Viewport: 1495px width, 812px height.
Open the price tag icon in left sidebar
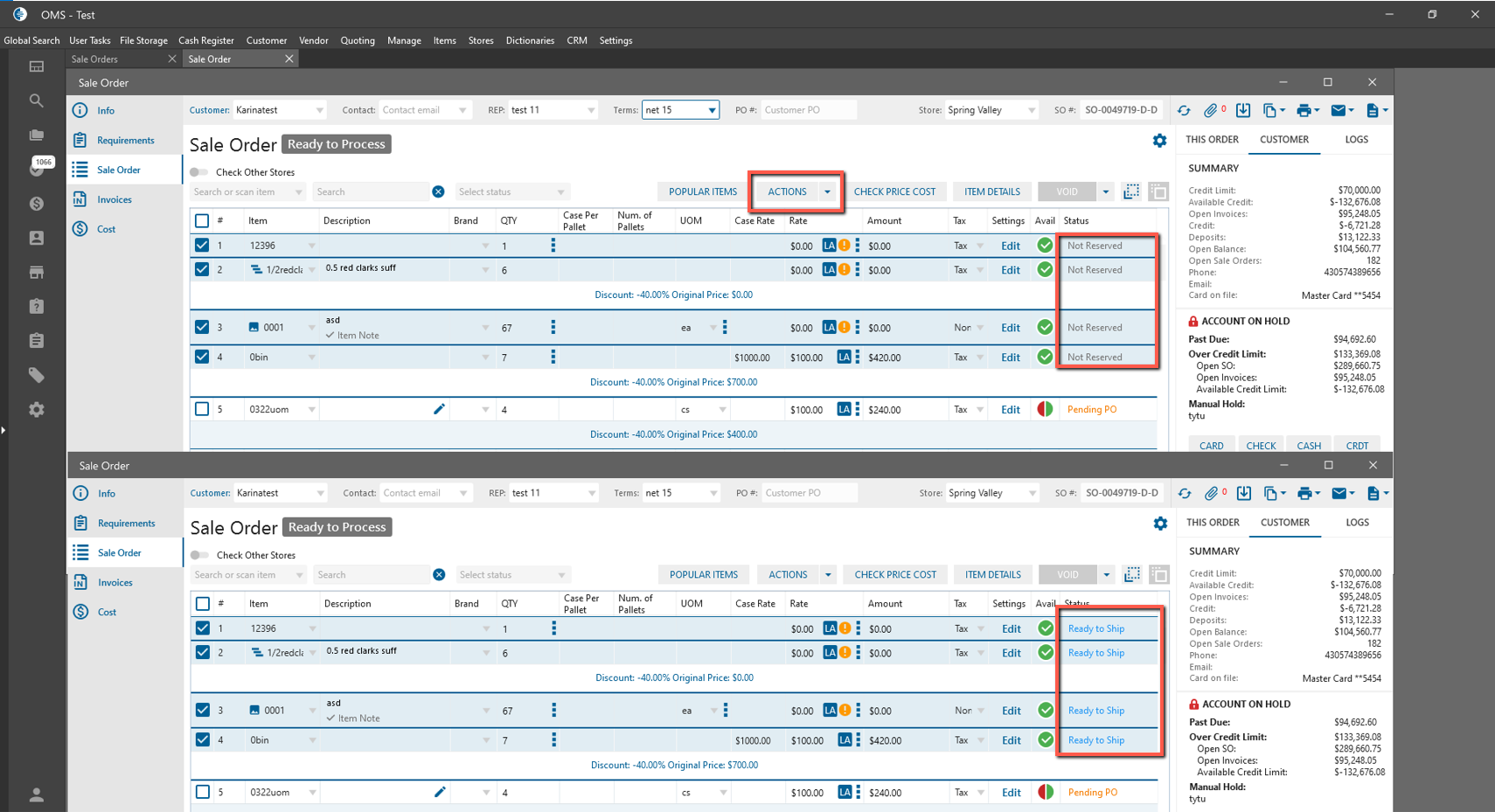(x=36, y=375)
